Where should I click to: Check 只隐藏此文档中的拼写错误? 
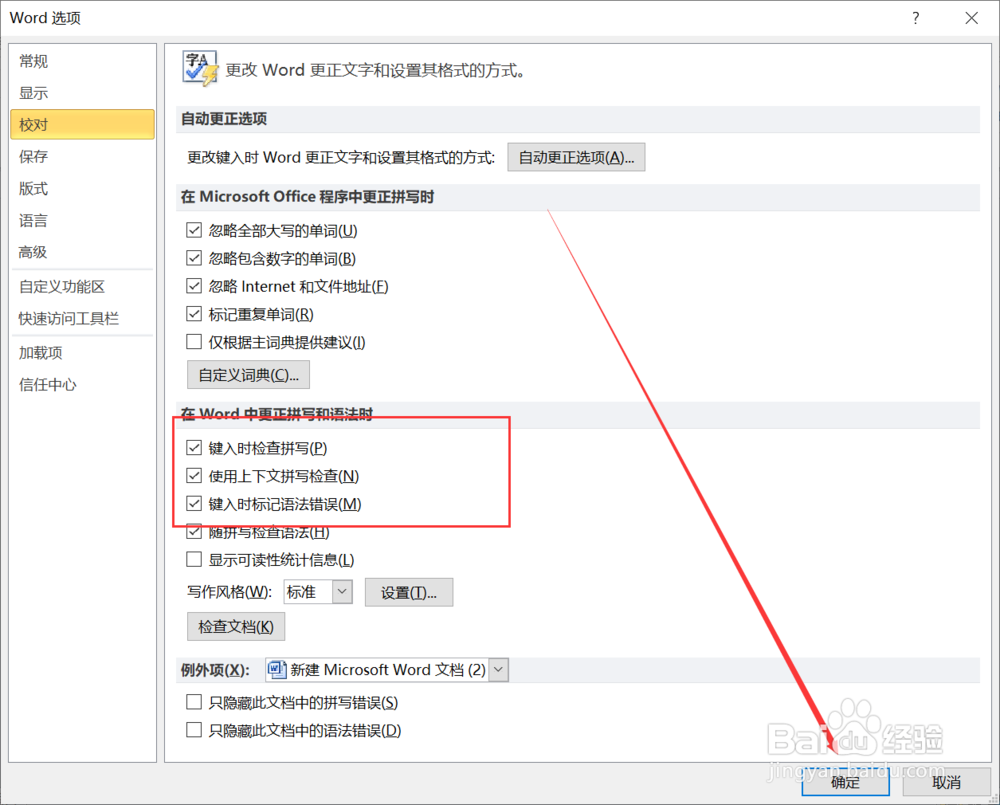(194, 702)
